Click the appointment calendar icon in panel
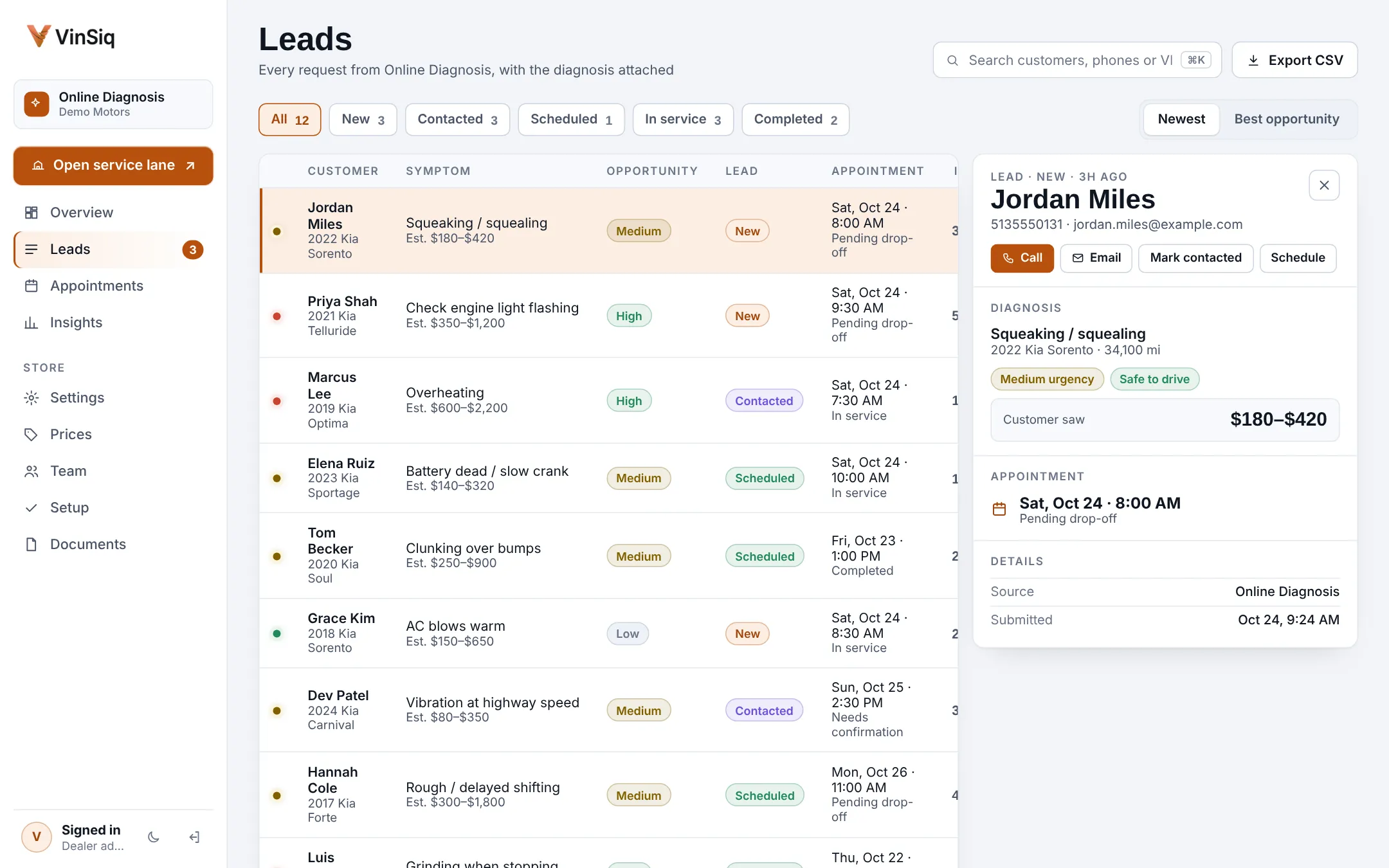This screenshot has height=868, width=1389. [x=999, y=509]
